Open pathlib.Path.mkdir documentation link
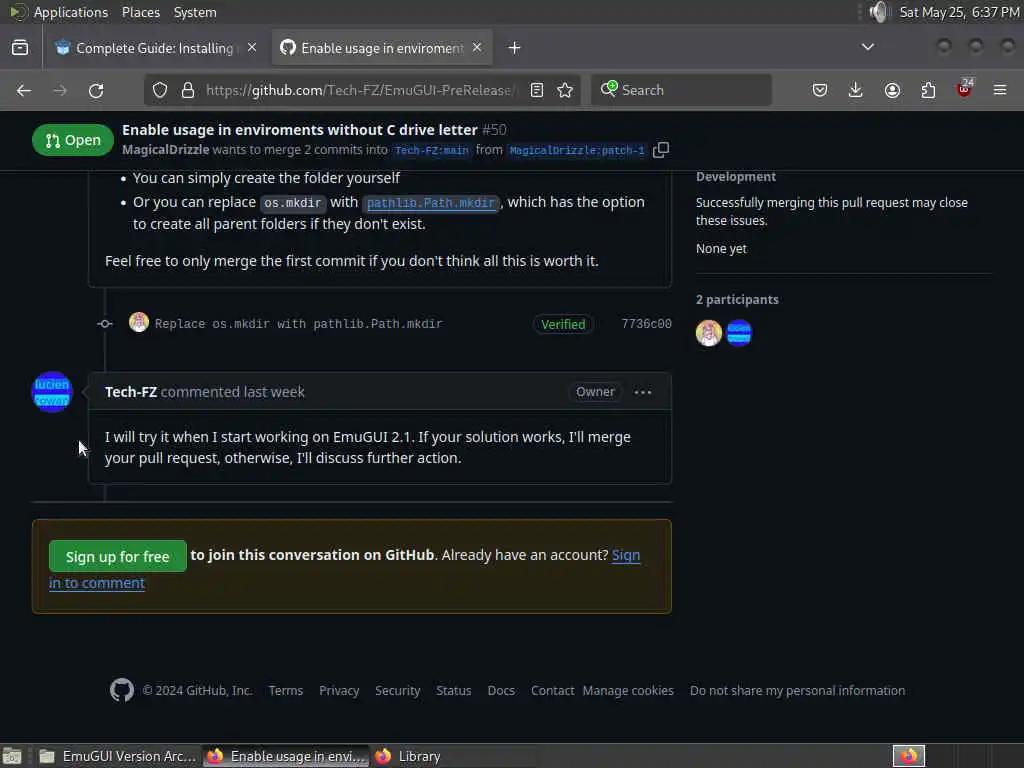 pos(431,203)
